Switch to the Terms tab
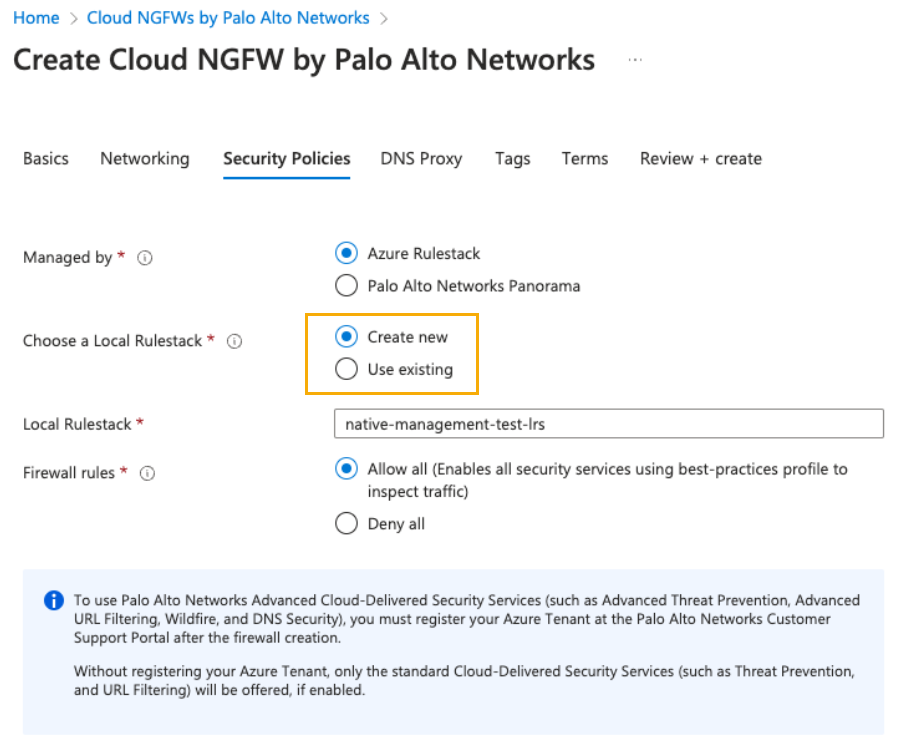Image resolution: width=900 pixels, height=745 pixels. tap(584, 159)
